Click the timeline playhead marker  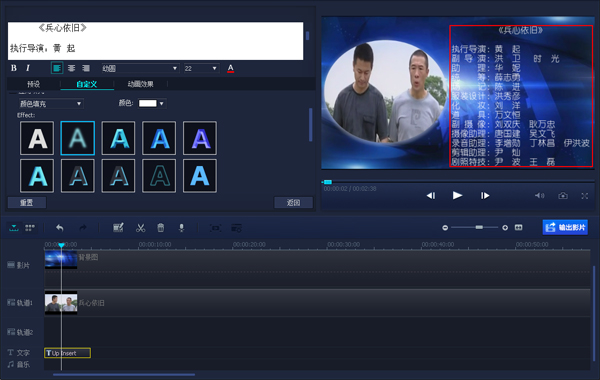(61, 245)
